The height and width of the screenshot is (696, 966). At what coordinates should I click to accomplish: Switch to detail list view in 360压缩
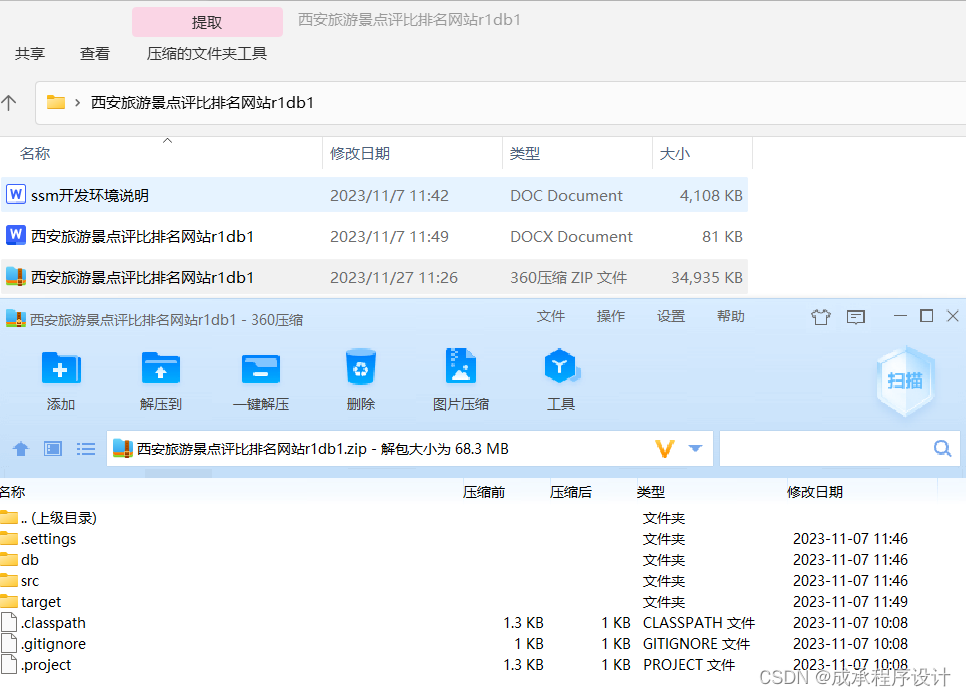click(86, 448)
